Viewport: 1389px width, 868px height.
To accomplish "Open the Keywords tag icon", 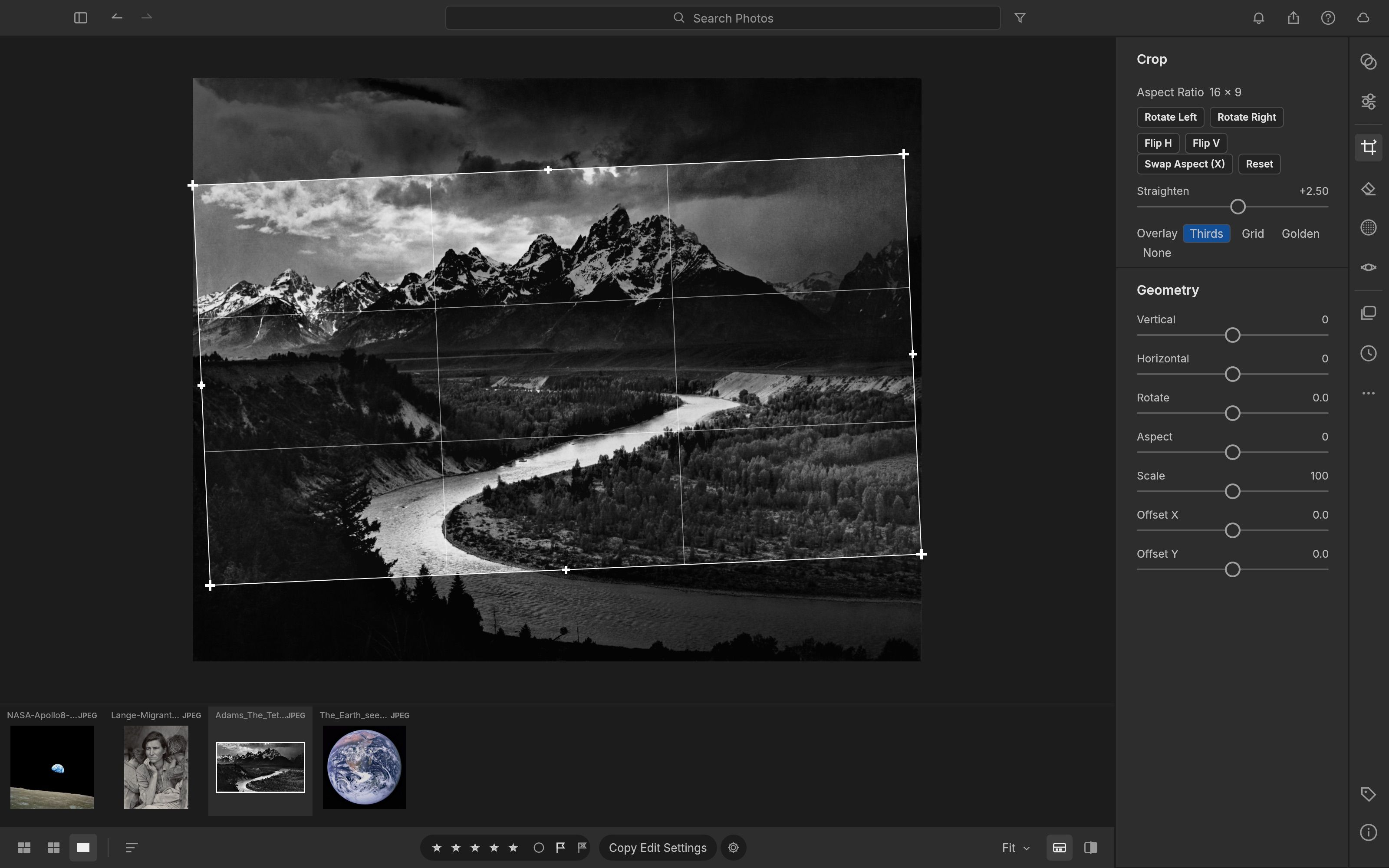I will pyautogui.click(x=1368, y=795).
